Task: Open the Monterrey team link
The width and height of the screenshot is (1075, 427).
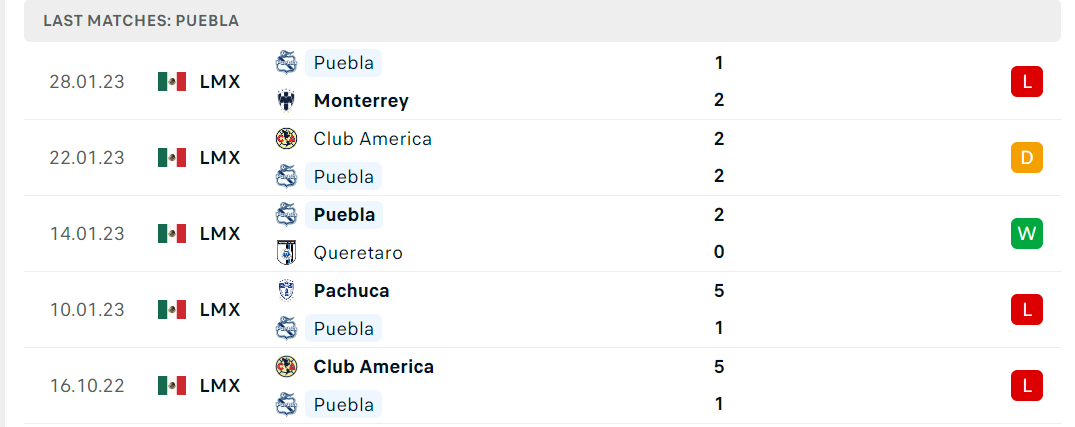Action: tap(361, 101)
